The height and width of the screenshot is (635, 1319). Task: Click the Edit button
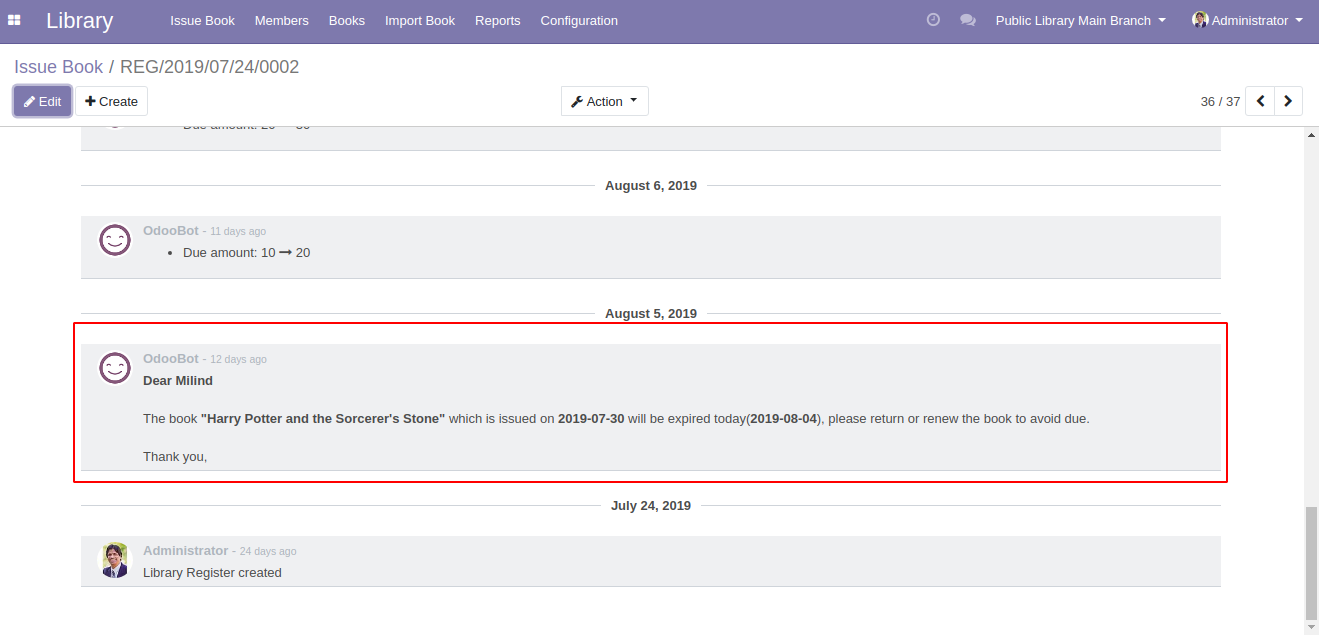pyautogui.click(x=42, y=101)
